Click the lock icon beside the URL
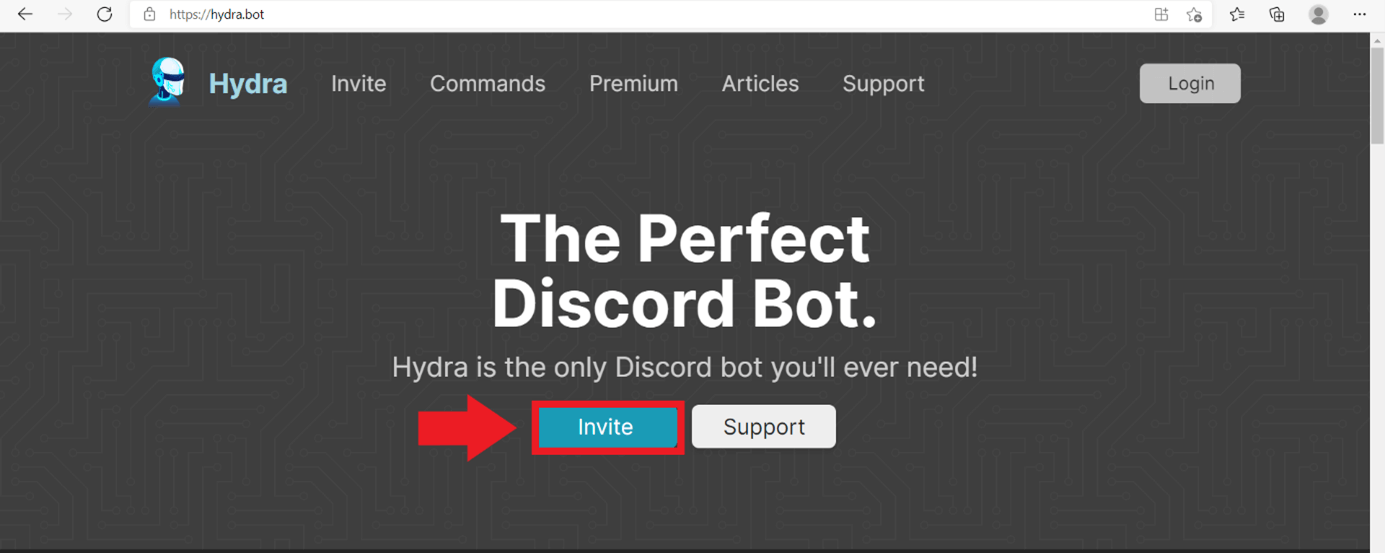 tap(149, 14)
